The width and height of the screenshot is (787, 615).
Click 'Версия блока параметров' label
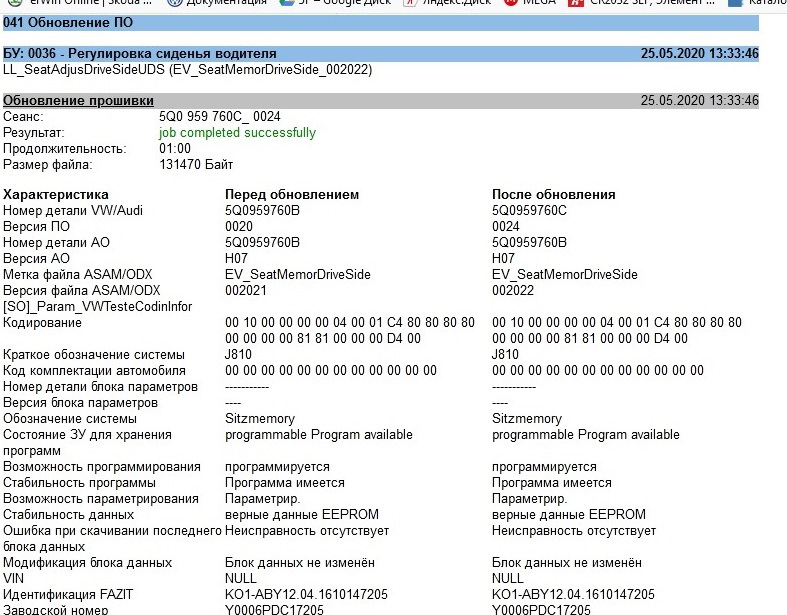coord(80,403)
